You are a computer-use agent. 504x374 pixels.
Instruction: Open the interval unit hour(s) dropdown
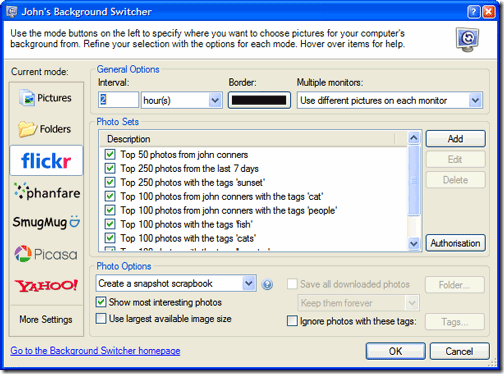tap(215, 100)
